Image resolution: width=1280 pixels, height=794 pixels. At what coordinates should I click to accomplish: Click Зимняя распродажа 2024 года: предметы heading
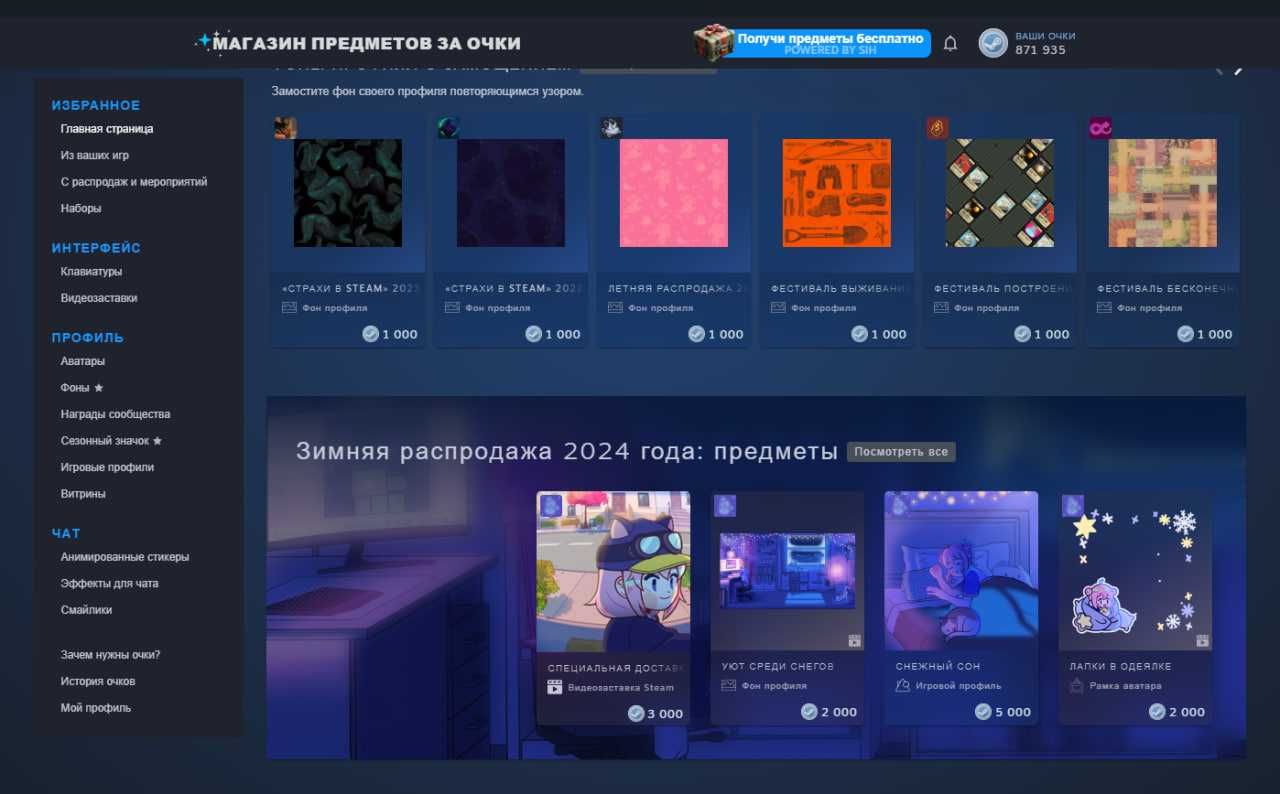[x=566, y=451]
